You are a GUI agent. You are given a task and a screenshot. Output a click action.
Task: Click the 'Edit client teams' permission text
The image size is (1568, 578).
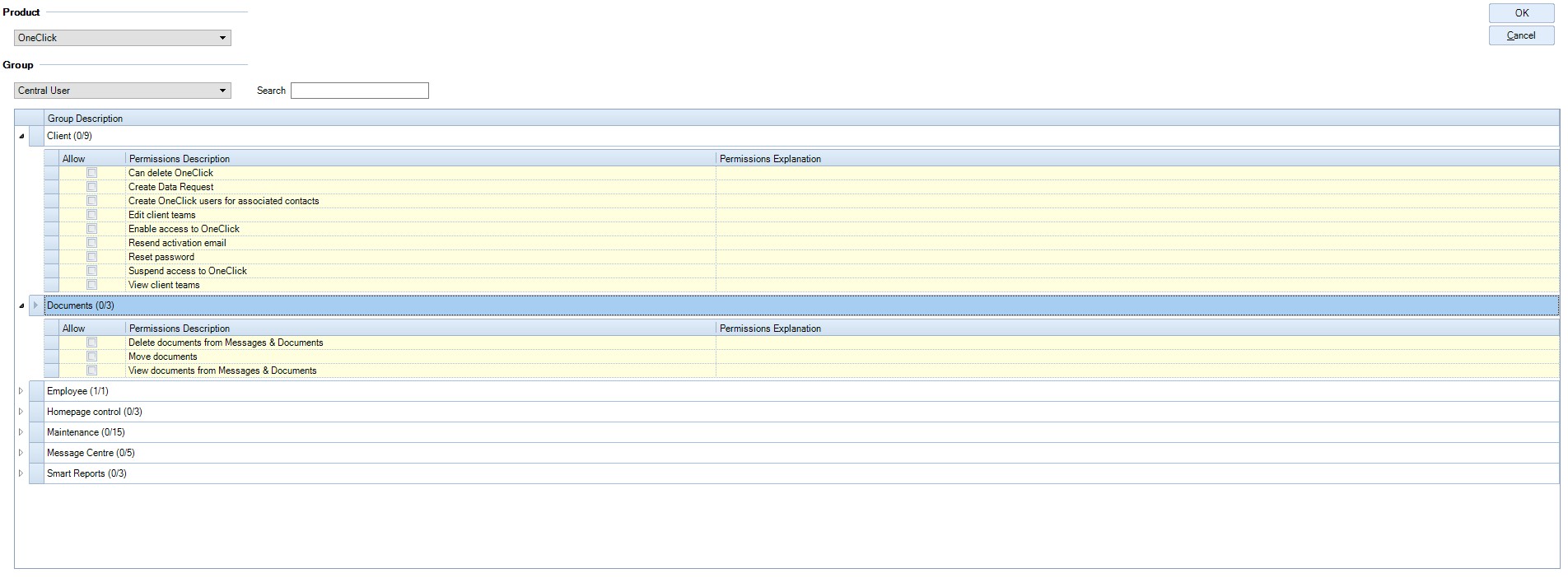point(162,215)
